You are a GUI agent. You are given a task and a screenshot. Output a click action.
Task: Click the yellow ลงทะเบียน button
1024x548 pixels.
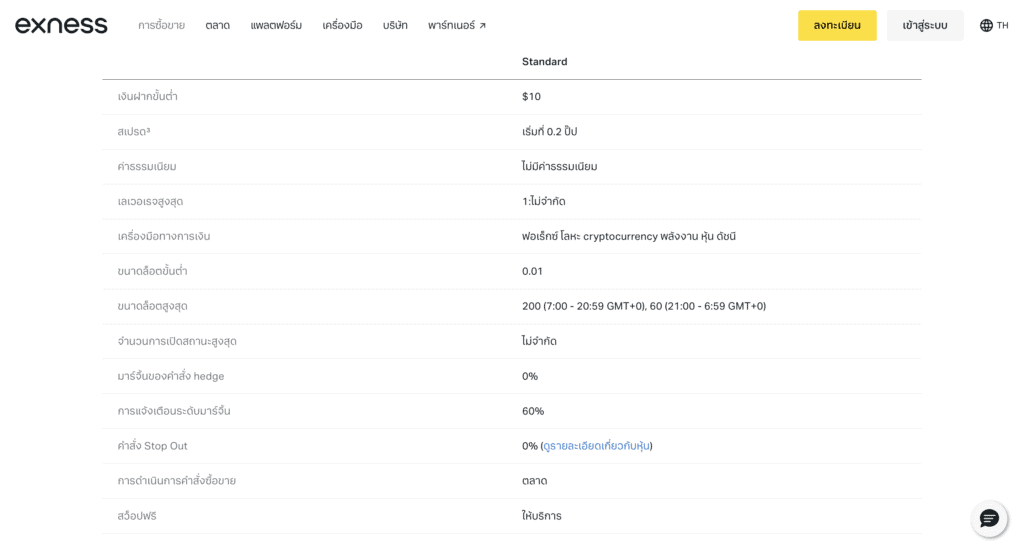tap(837, 25)
